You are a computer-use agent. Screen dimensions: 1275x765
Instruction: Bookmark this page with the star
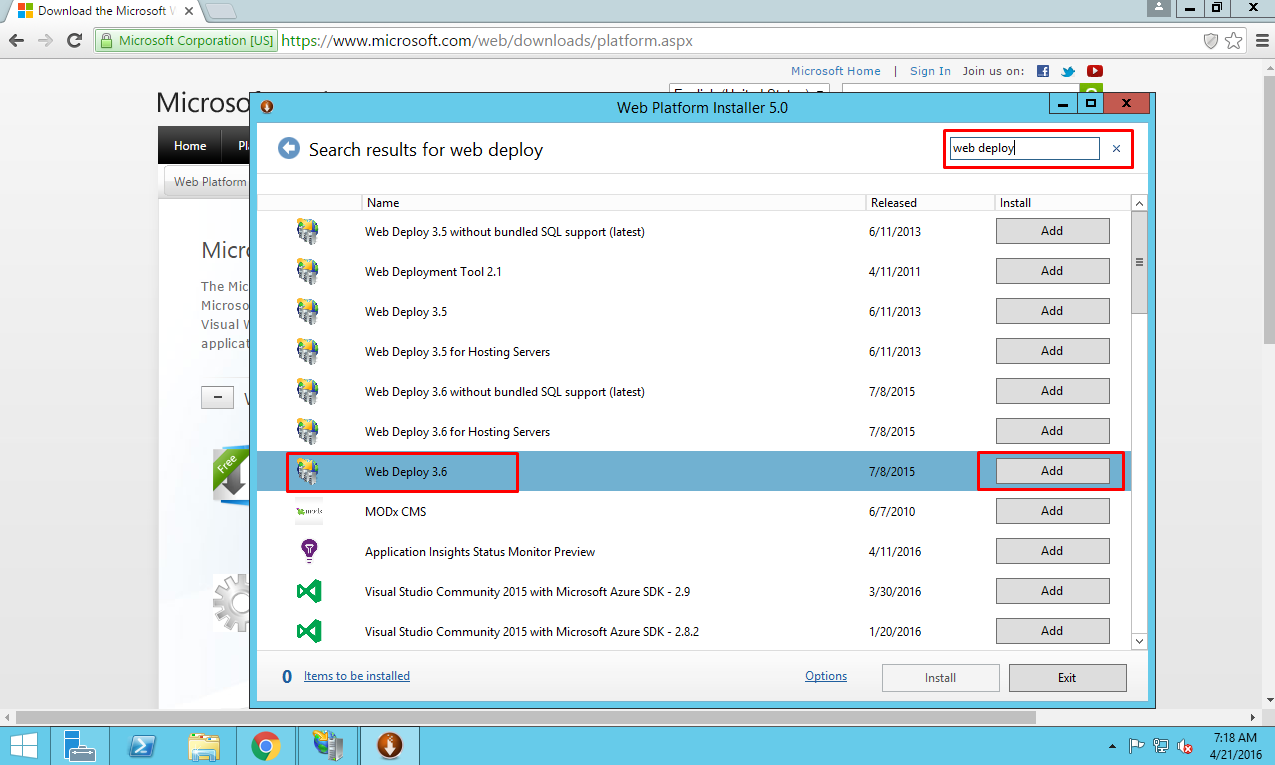tap(1234, 41)
